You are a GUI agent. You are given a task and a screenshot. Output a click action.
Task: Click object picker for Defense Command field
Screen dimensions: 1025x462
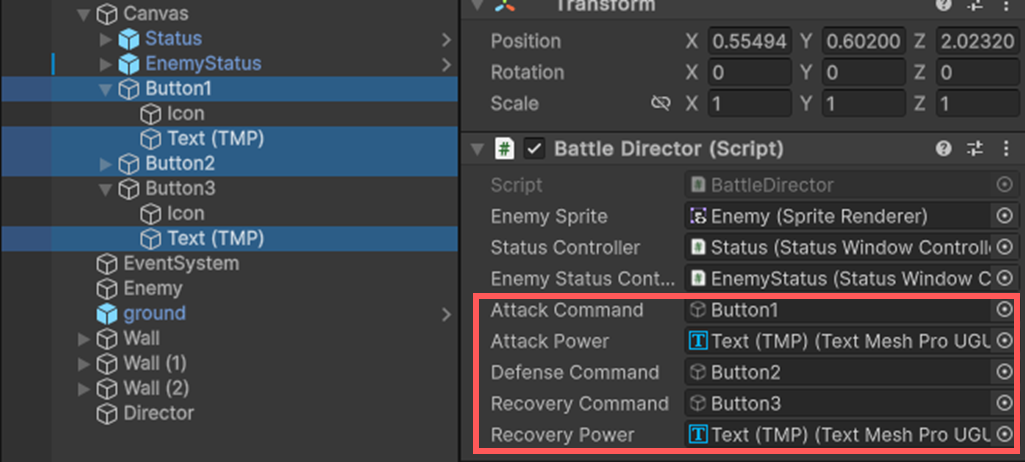[x=1004, y=372]
